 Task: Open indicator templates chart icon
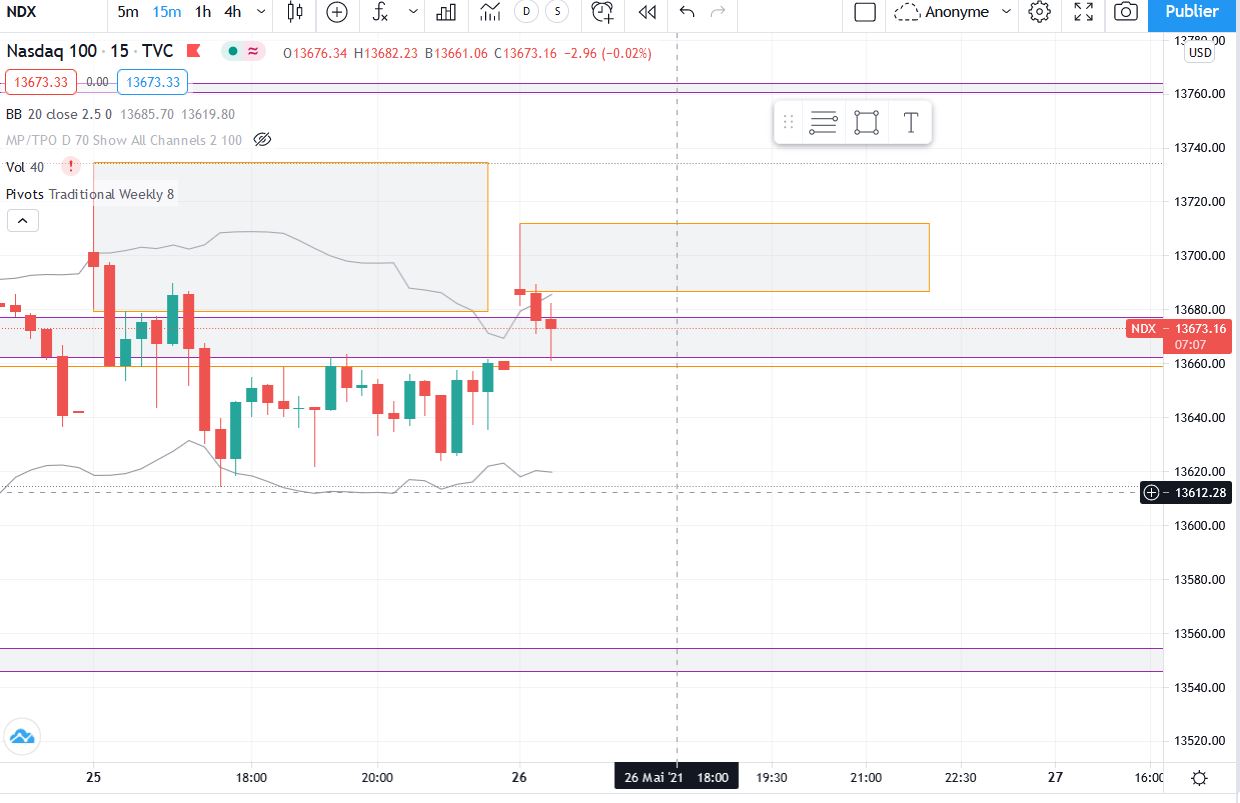490,12
